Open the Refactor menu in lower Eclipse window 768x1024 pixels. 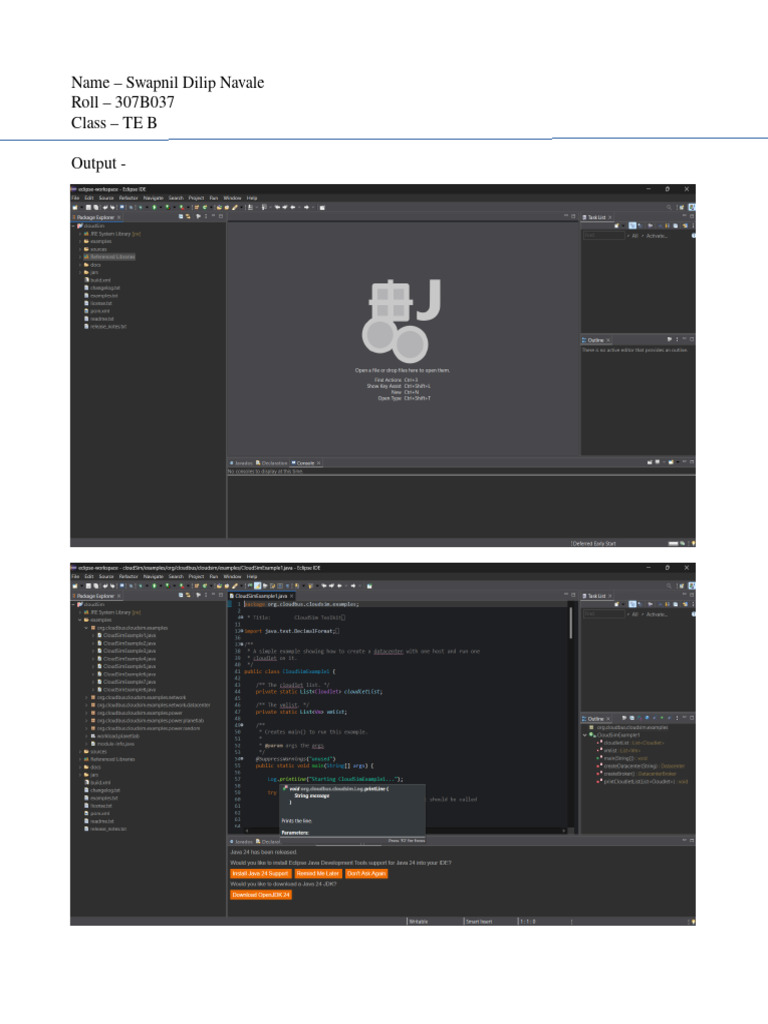128,577
